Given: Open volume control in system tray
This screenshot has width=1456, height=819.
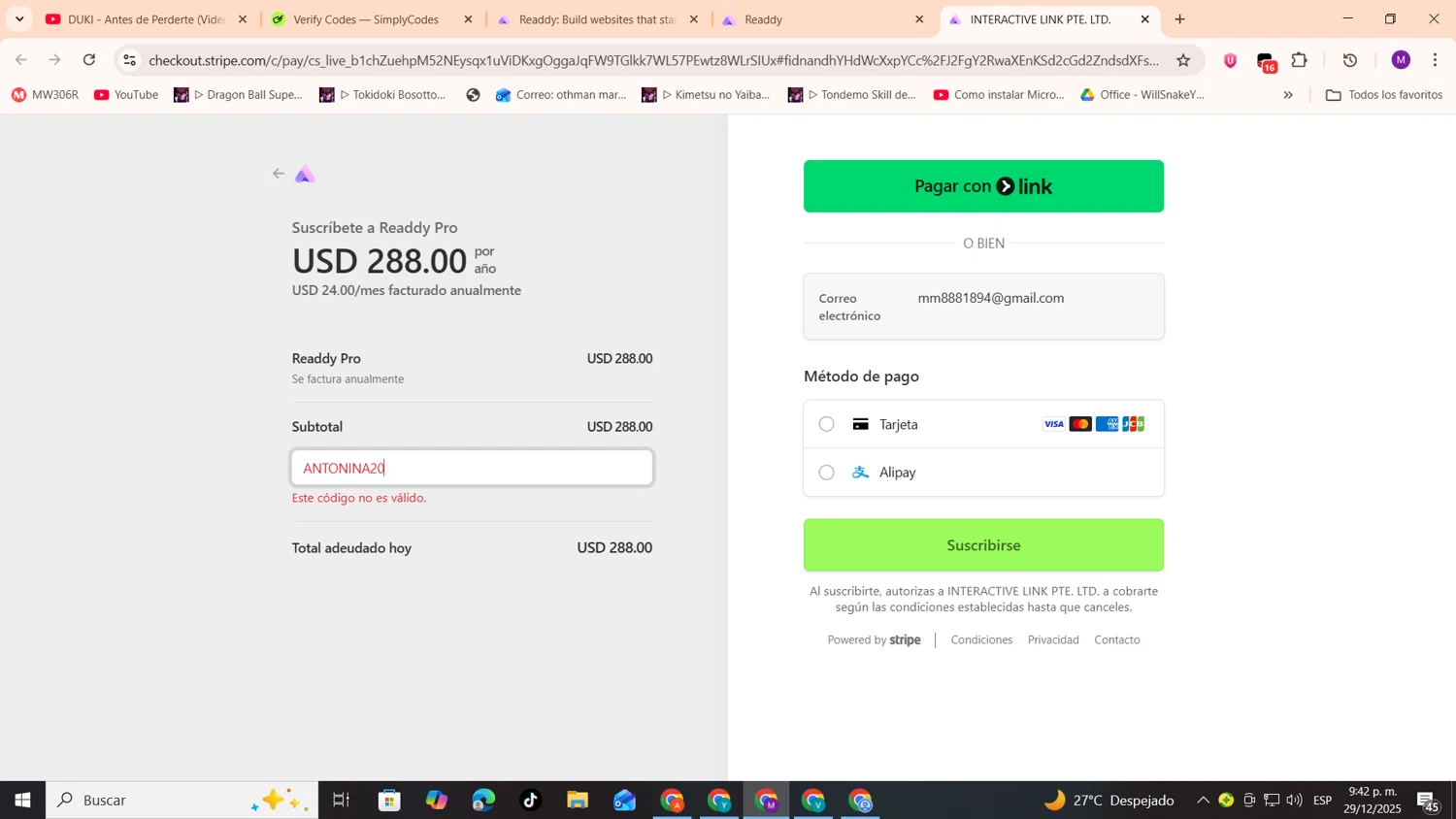Looking at the screenshot, I should [x=1294, y=801].
